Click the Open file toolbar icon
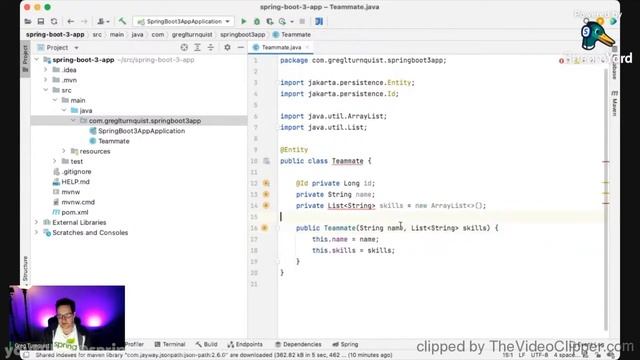The height and width of the screenshot is (360, 640). pos(28,21)
